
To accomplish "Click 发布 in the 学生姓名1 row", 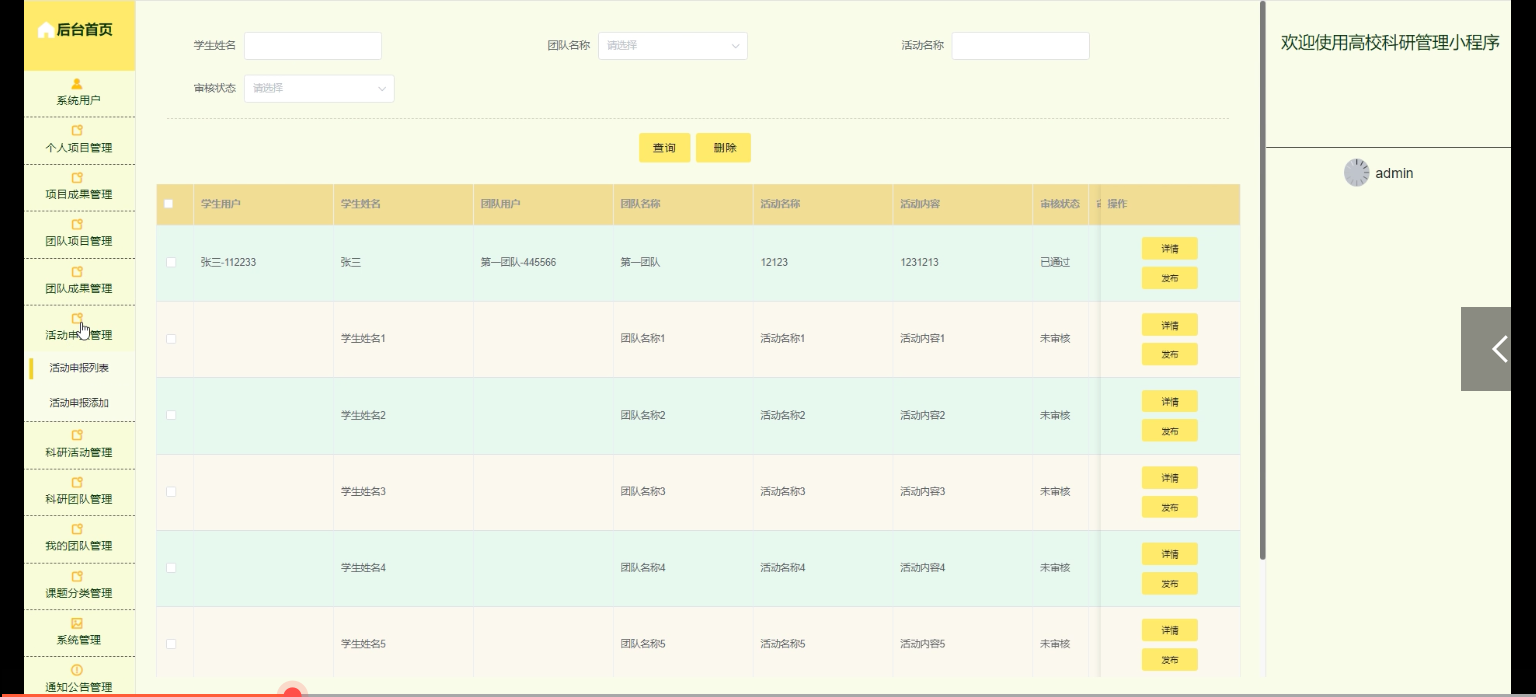I will (1170, 354).
